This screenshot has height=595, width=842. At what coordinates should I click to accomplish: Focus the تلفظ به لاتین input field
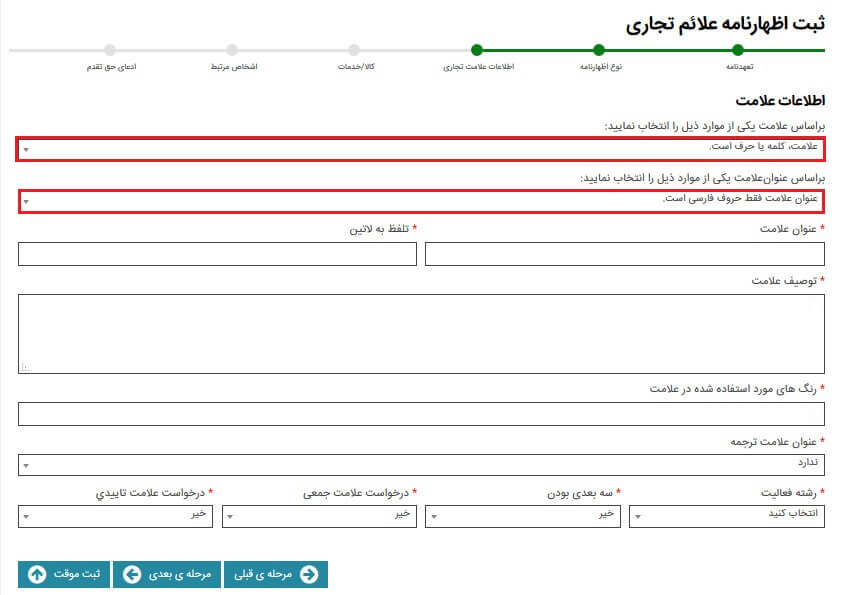coord(217,254)
